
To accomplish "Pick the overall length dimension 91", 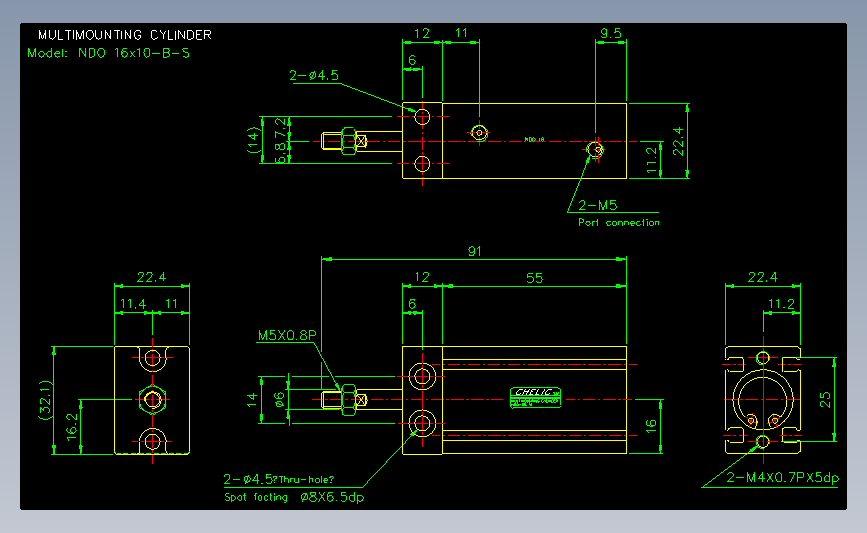I will (x=474, y=252).
